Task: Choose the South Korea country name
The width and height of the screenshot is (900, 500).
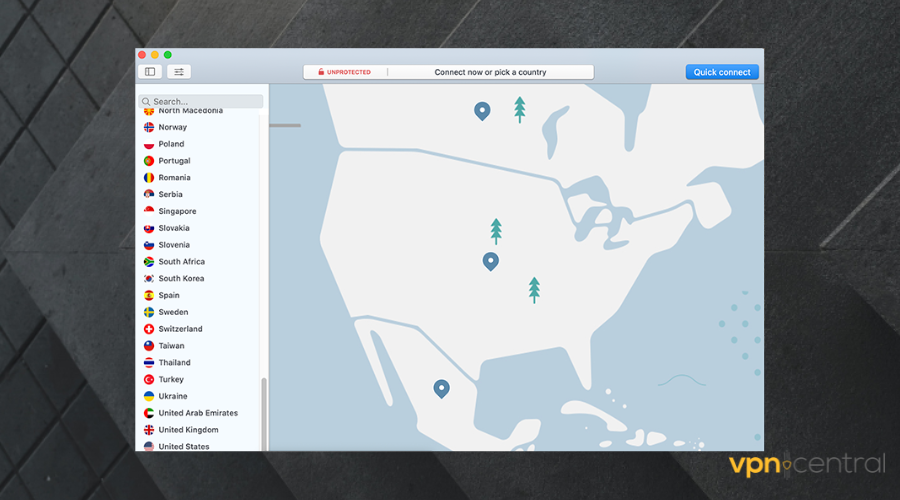Action: tap(181, 278)
